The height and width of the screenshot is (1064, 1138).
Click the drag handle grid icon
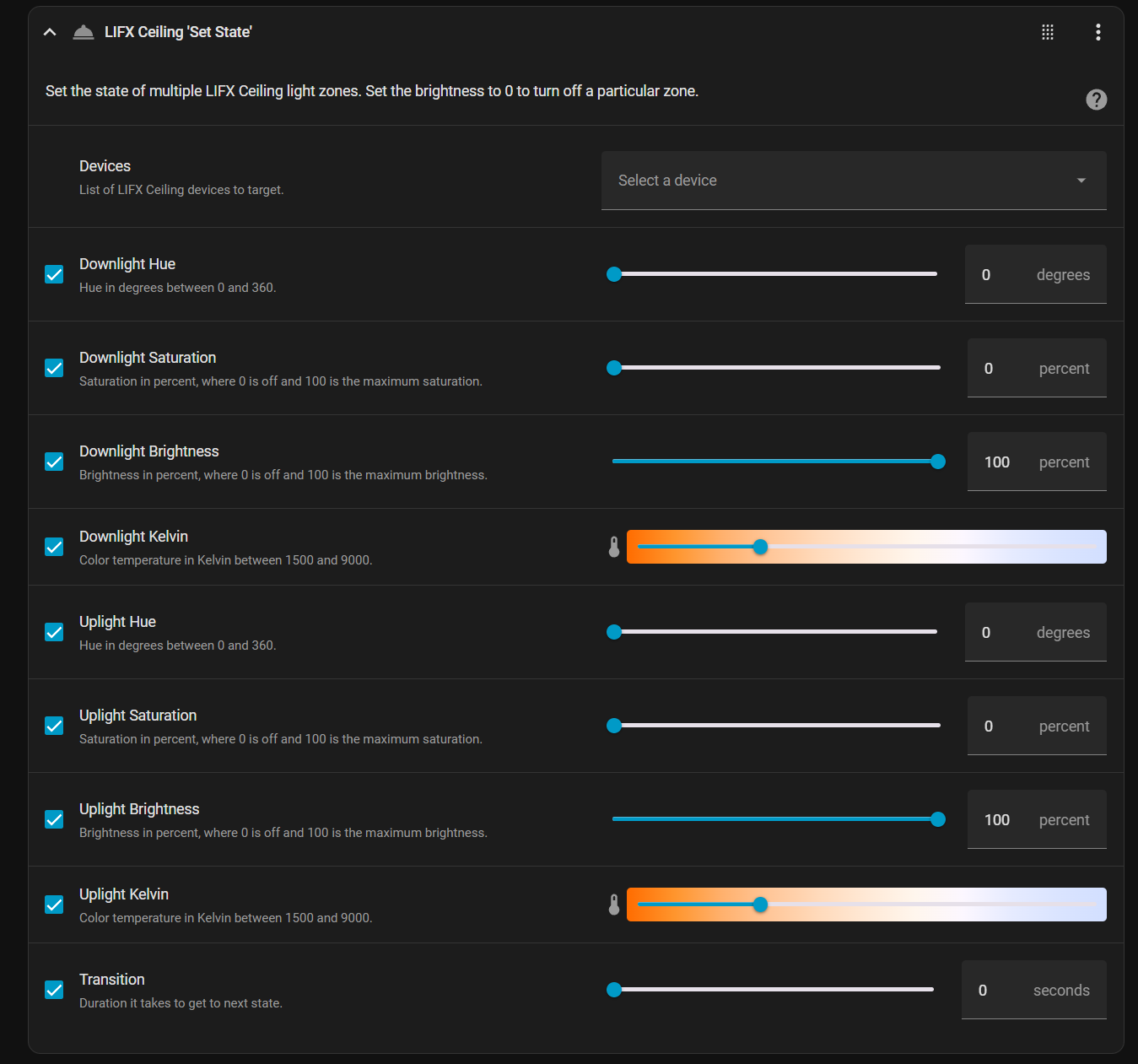point(1048,32)
